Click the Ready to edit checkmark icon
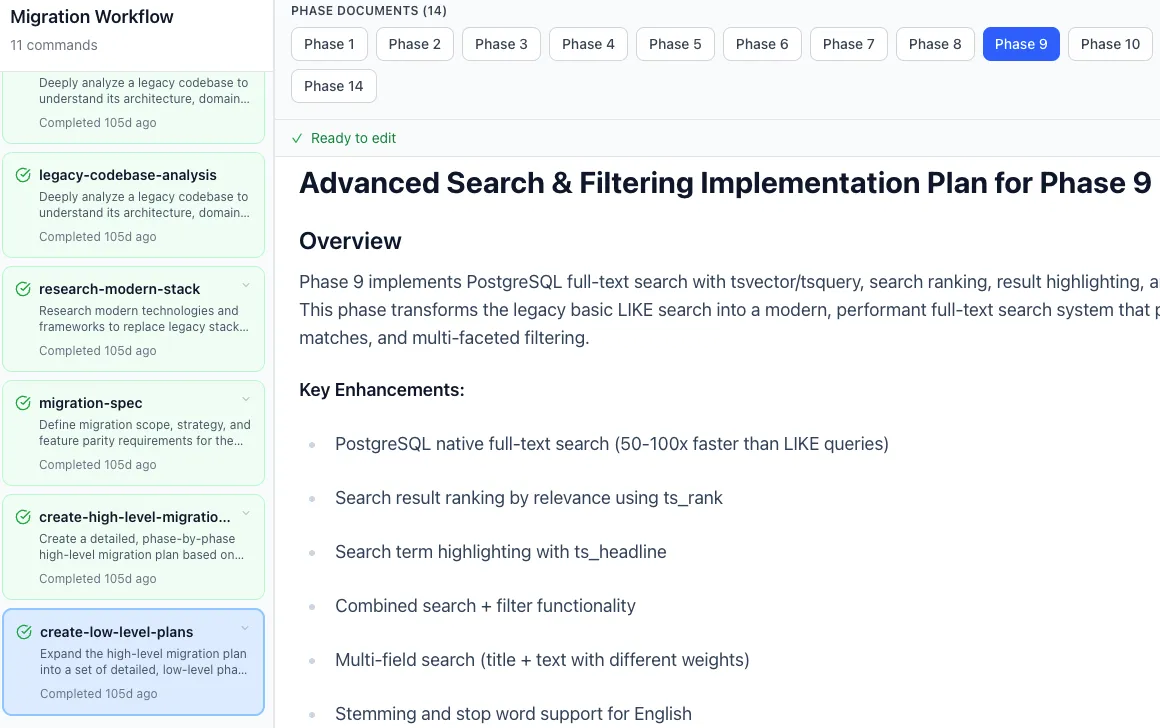This screenshot has height=728, width=1160. [297, 138]
